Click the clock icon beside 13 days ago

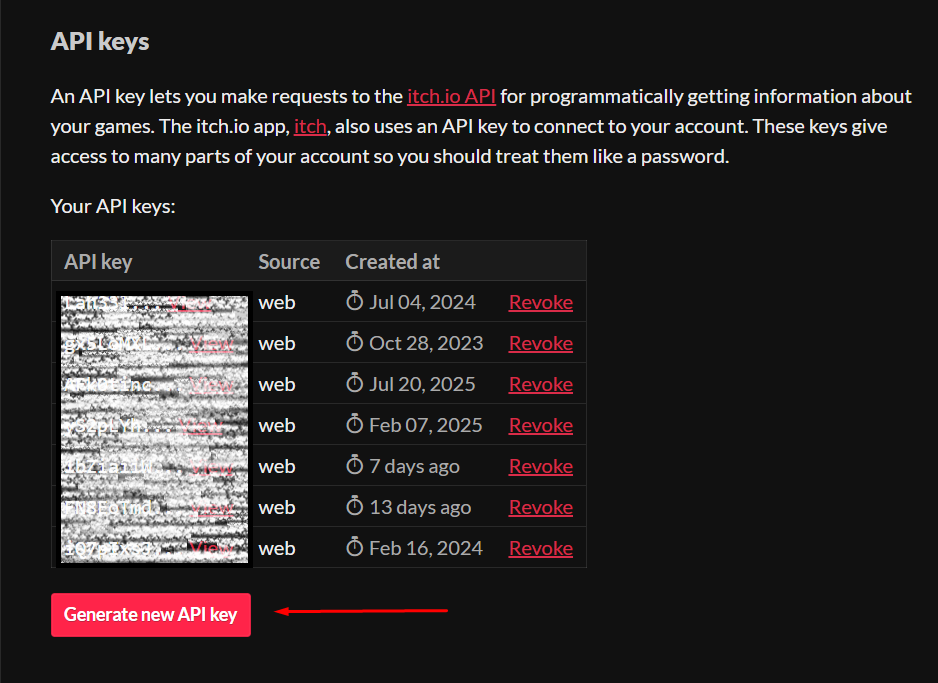(354, 506)
